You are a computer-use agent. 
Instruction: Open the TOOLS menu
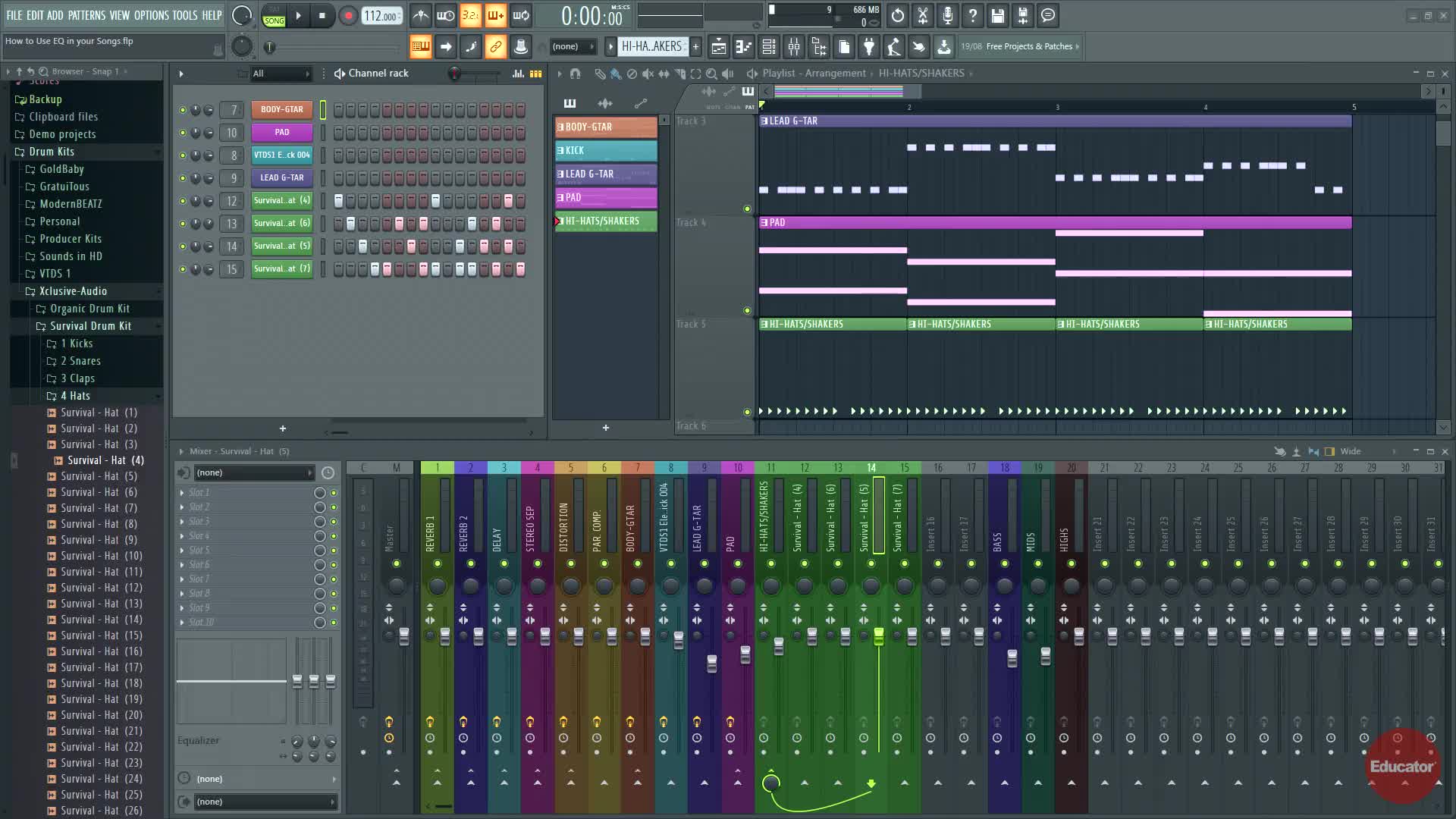point(184,15)
